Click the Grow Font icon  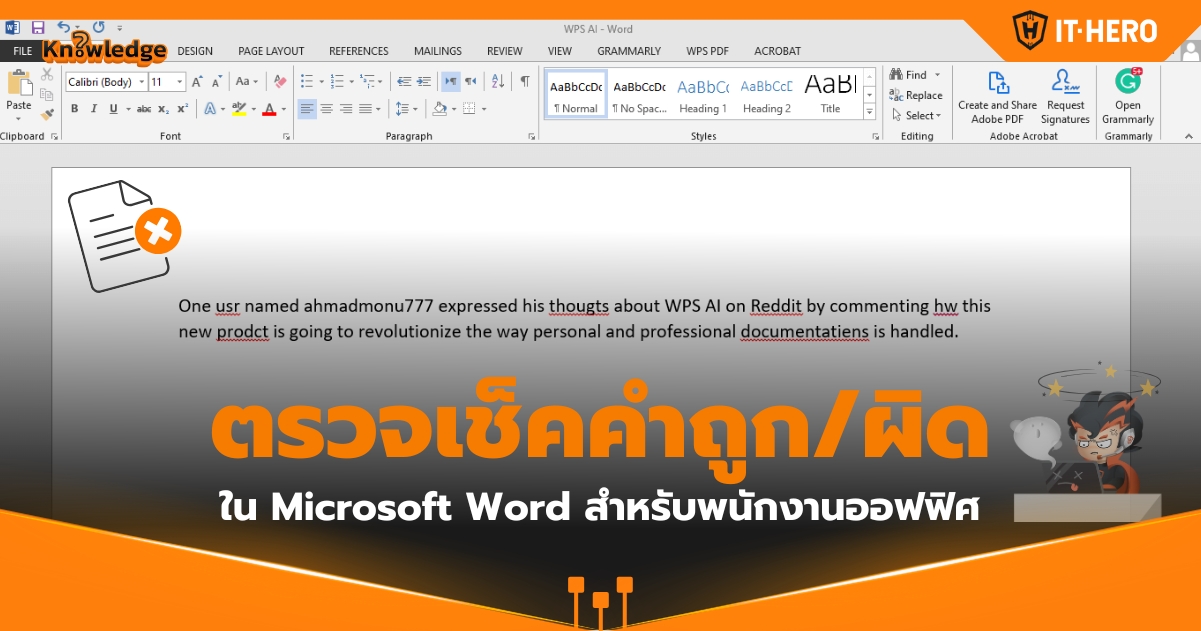pyautogui.click(x=197, y=82)
